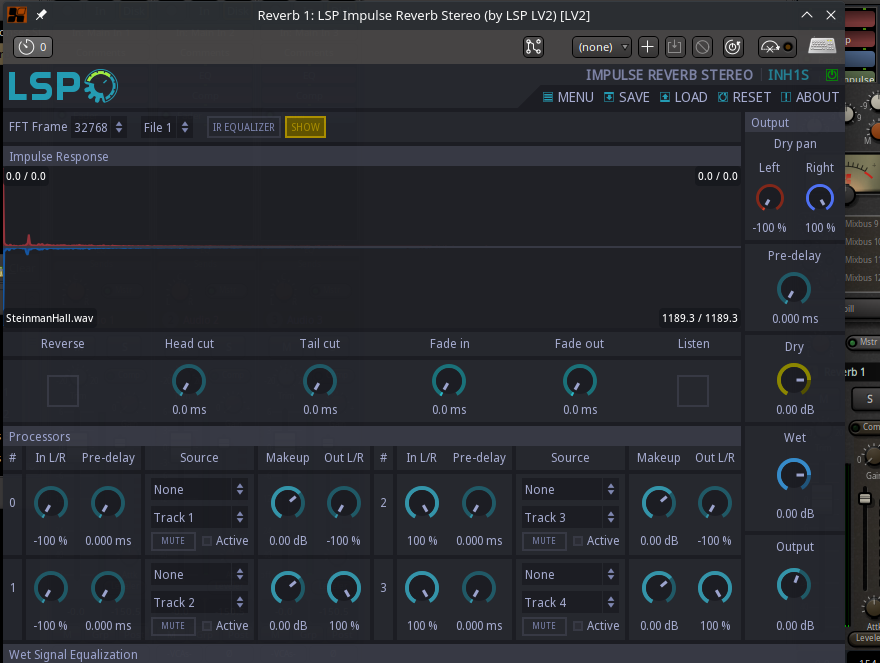The image size is (880, 663).
Task: Click RESET in the plugin menu
Action: (x=744, y=97)
